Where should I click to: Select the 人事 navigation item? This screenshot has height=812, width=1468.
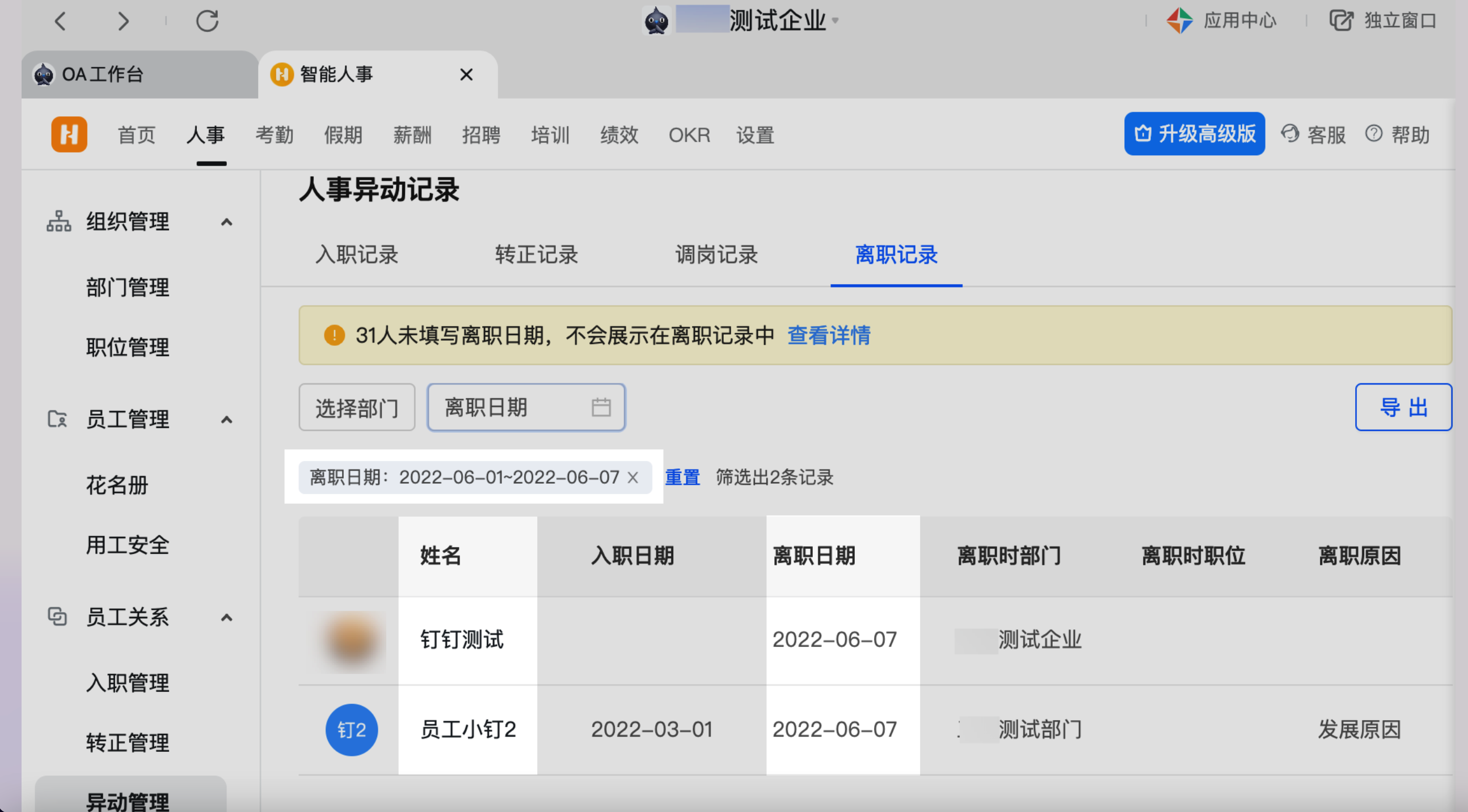click(206, 135)
